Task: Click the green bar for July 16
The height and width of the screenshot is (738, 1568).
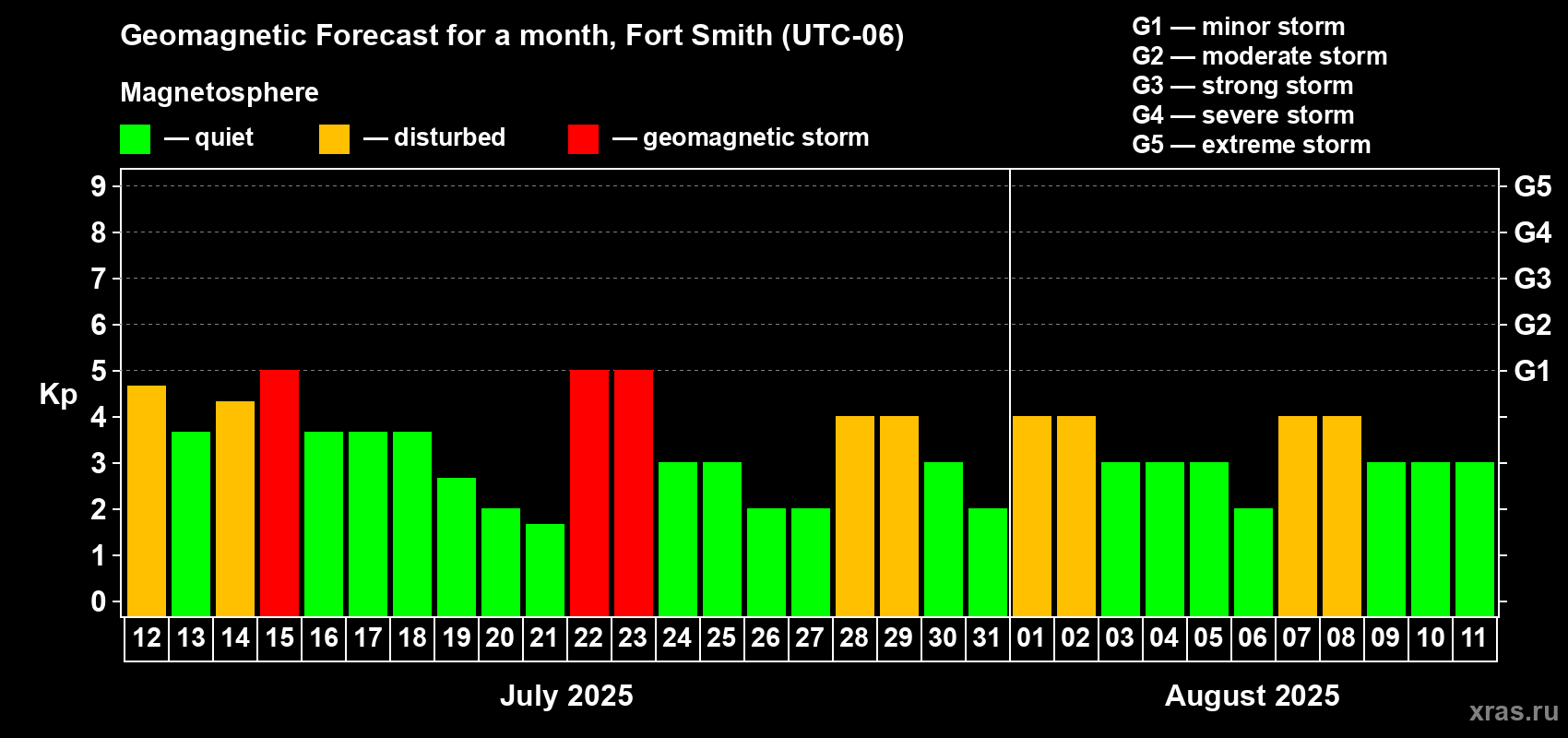Action: tap(324, 524)
